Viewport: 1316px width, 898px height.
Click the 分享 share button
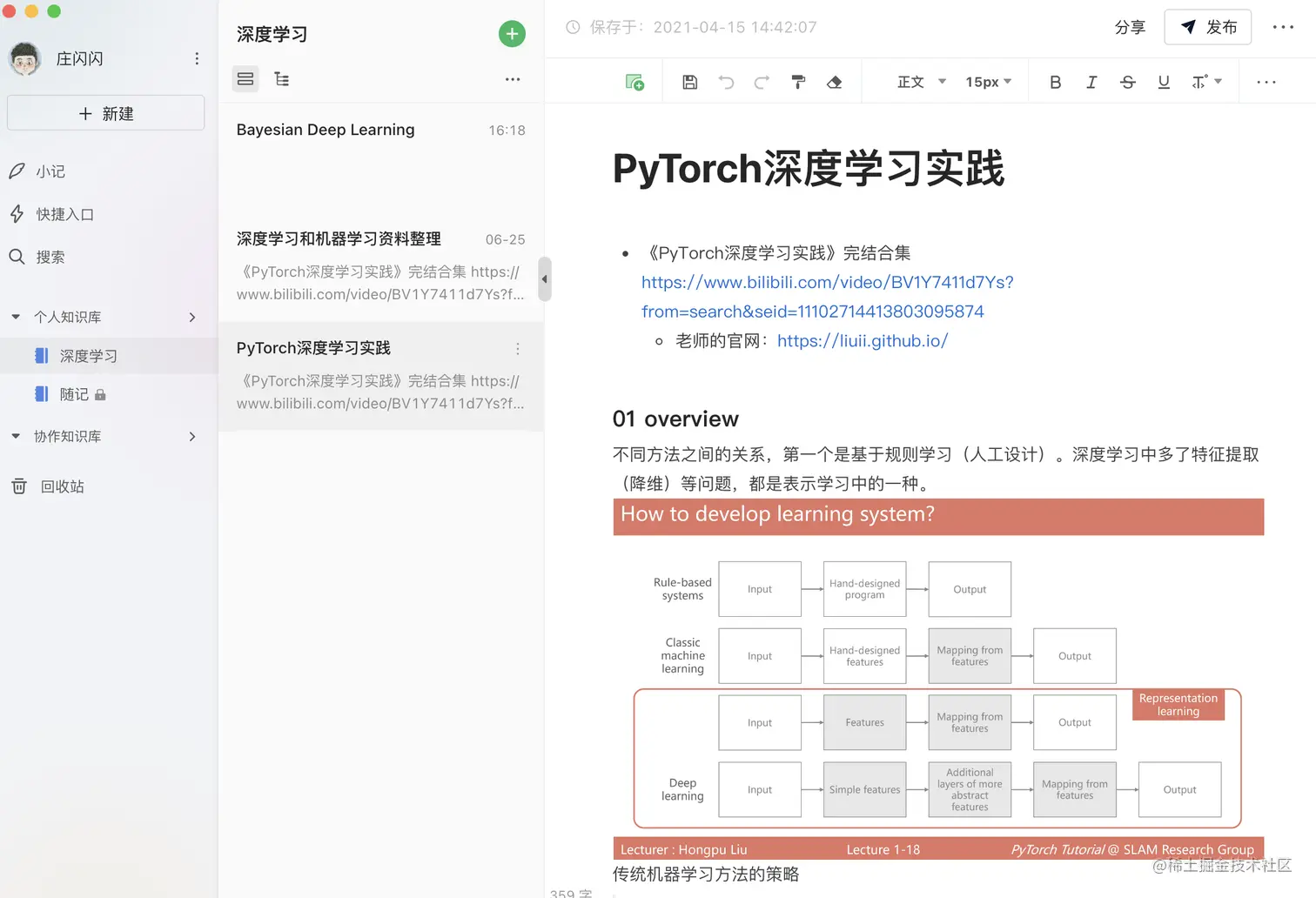point(1130,27)
